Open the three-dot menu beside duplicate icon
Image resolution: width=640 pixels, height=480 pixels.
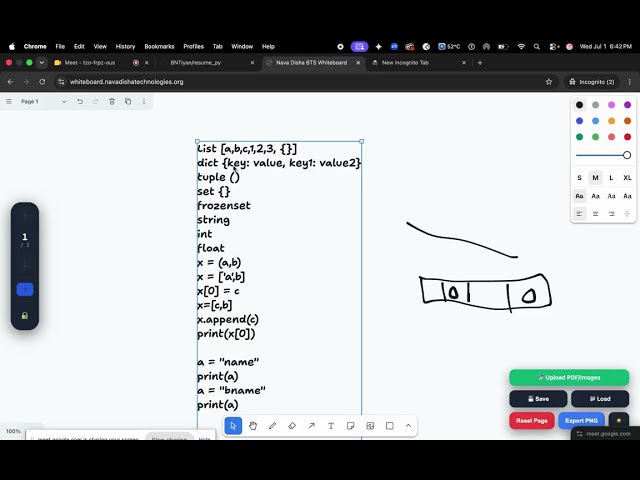[x=144, y=101]
